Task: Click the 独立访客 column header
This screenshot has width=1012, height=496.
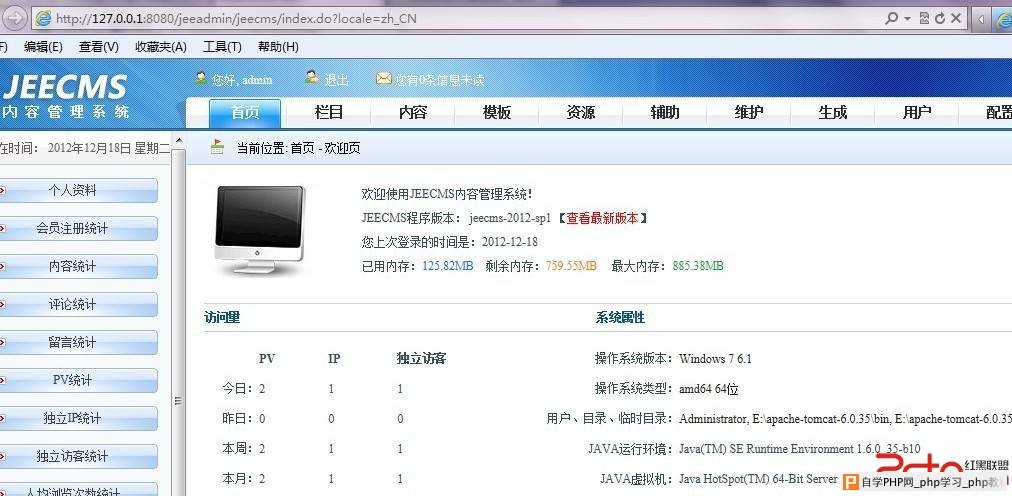Action: click(x=421, y=359)
